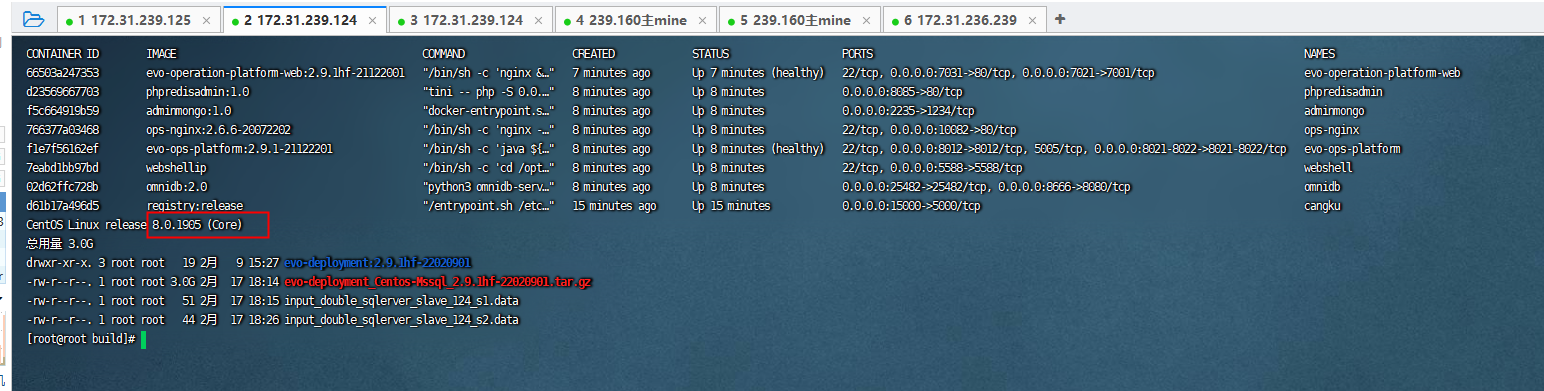Click the COMMAND column header
This screenshot has height=391, width=1544.
click(444, 54)
